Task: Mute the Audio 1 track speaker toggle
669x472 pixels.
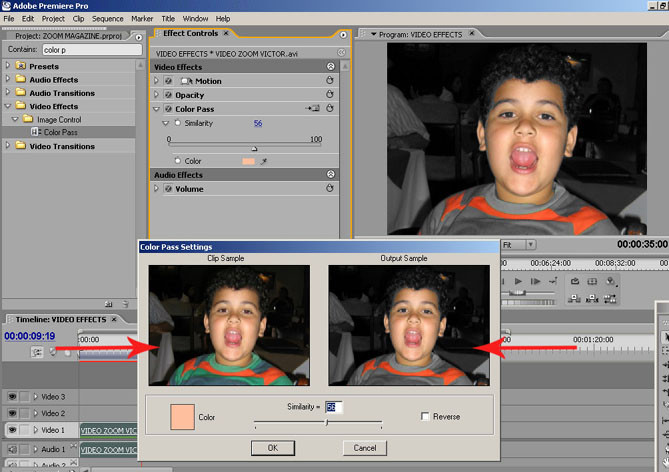Action: [11, 450]
